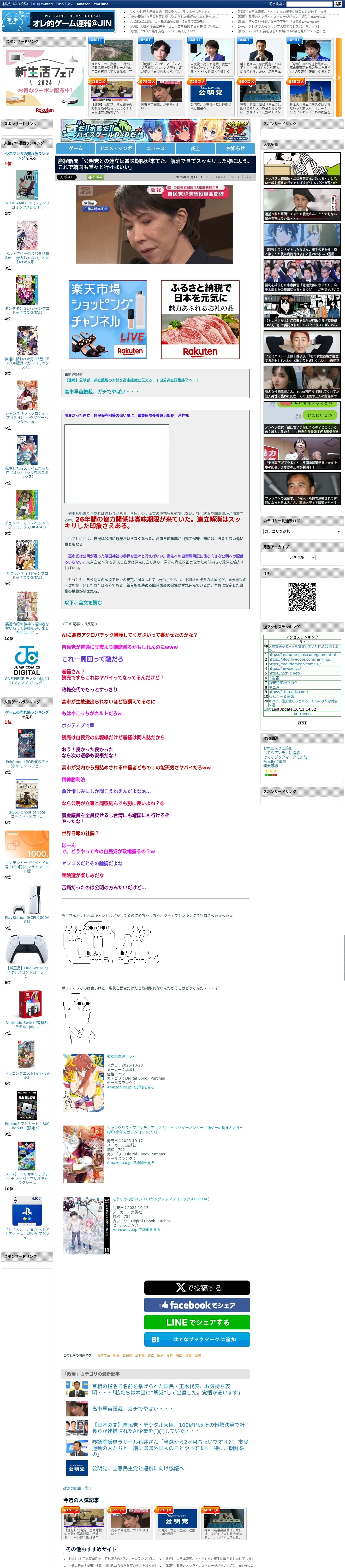The height and width of the screenshot is (1568, 345).
Task: Share article via facebookでシェア button
Action: point(197,1305)
